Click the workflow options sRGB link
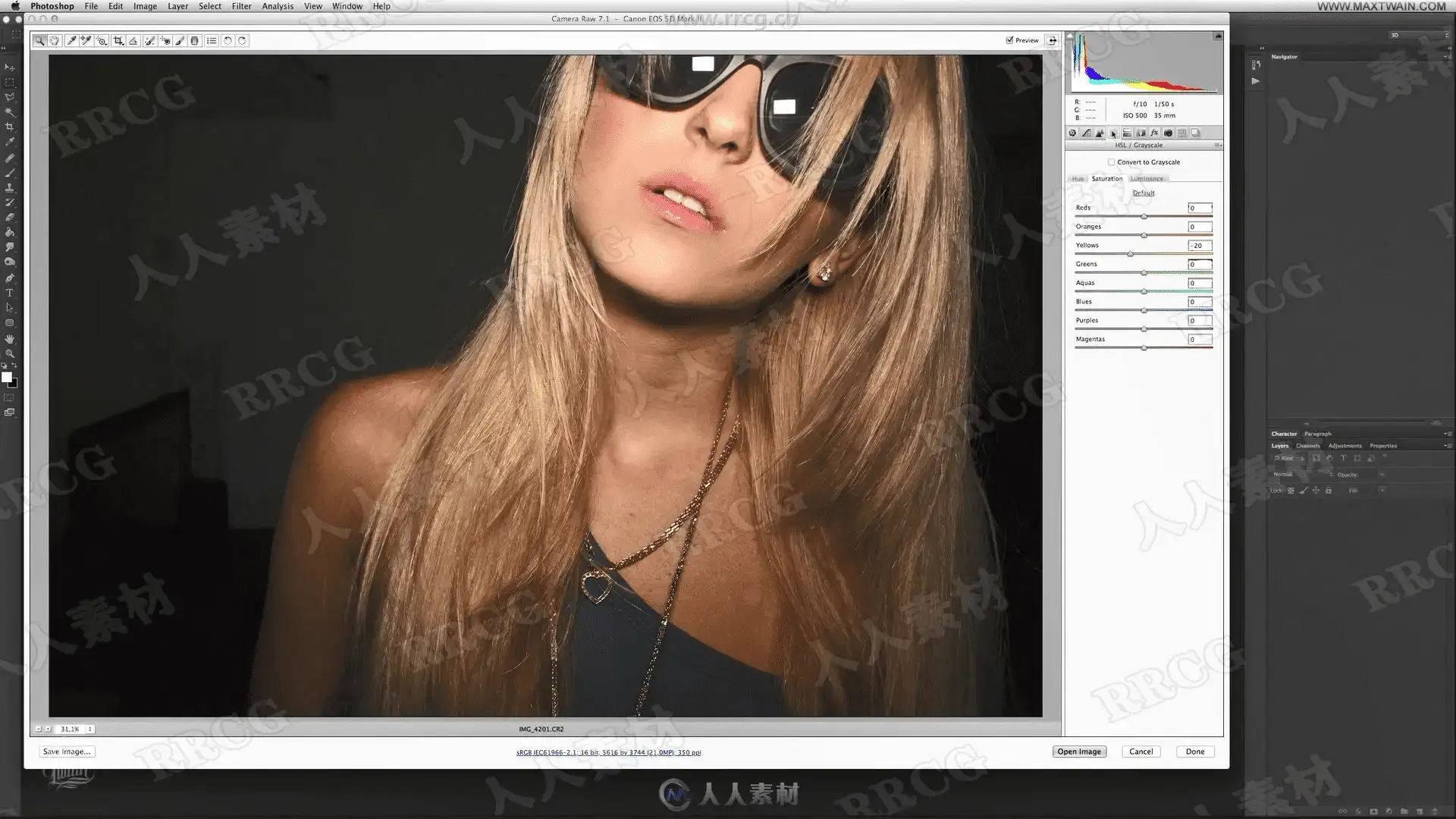This screenshot has width=1456, height=819. 608,752
